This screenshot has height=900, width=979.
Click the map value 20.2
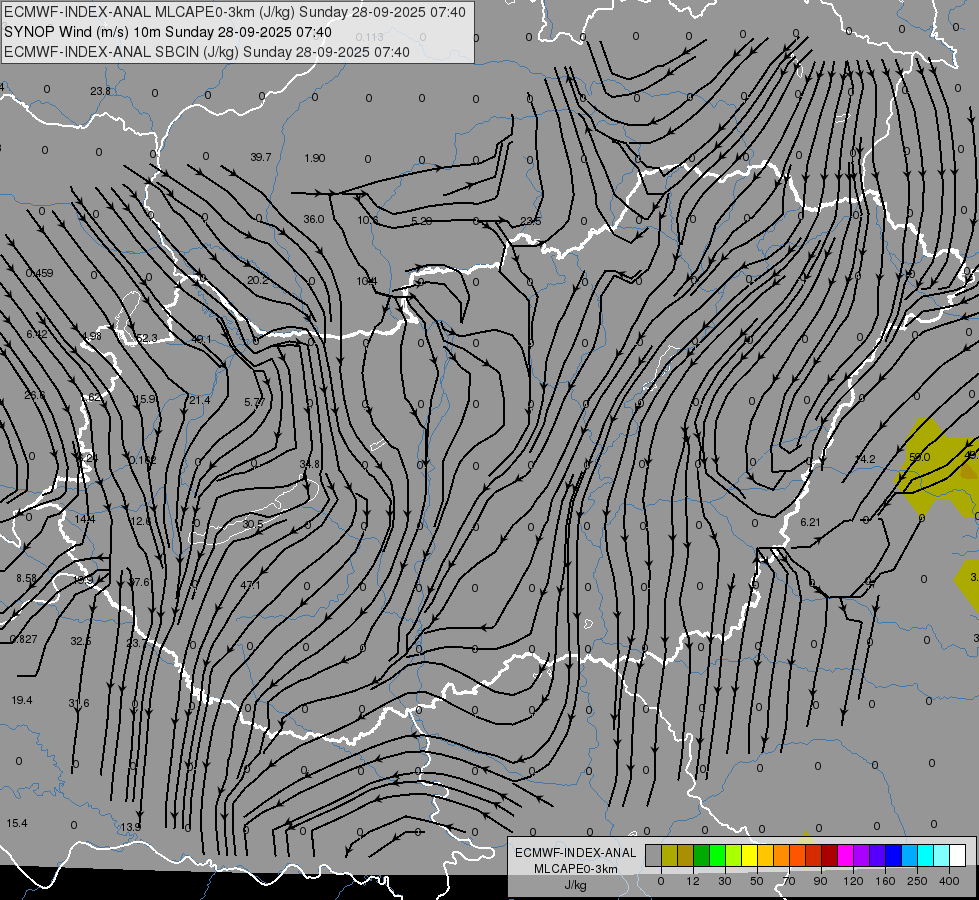(x=258, y=280)
